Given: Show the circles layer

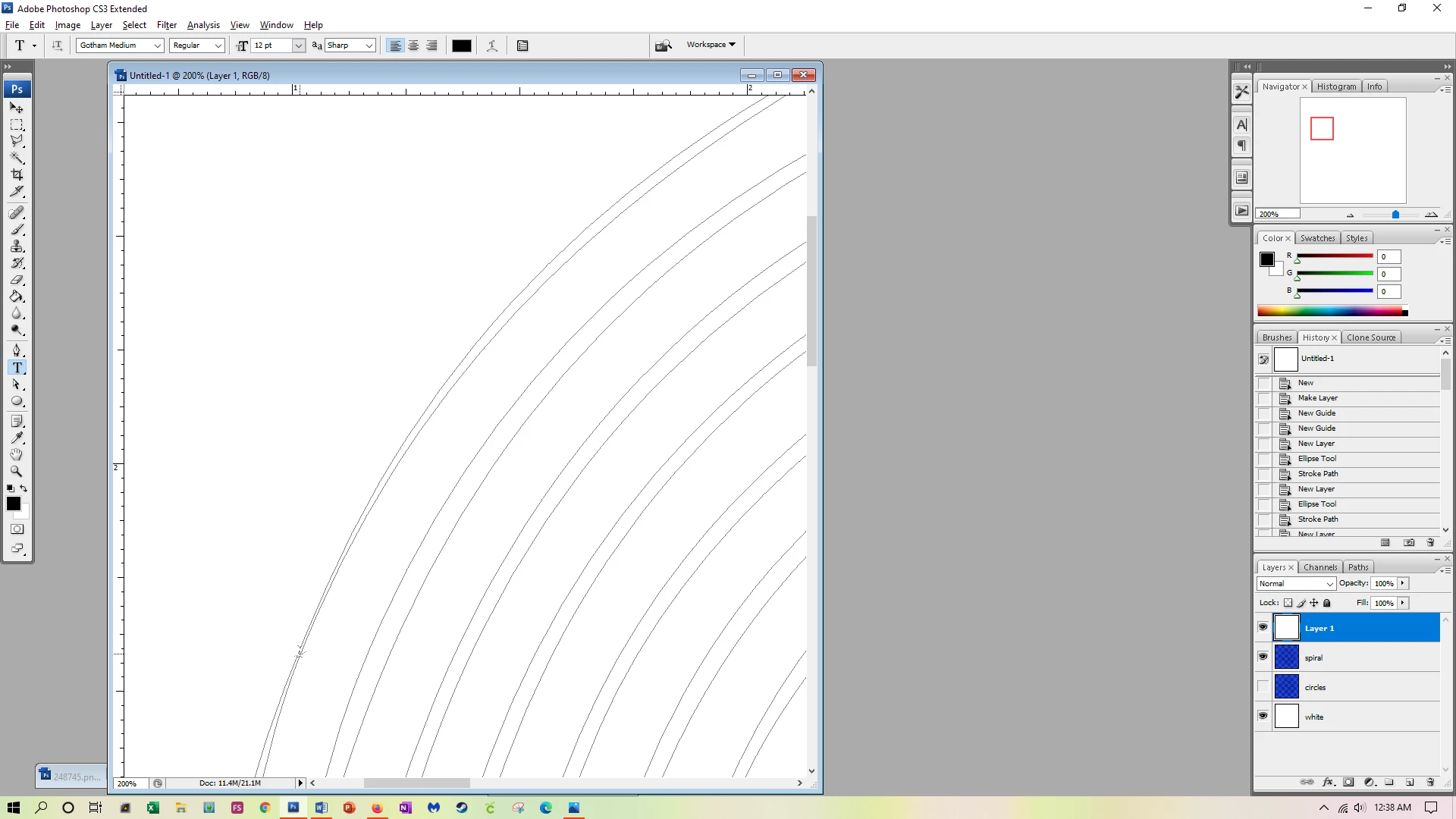Looking at the screenshot, I should (1263, 687).
